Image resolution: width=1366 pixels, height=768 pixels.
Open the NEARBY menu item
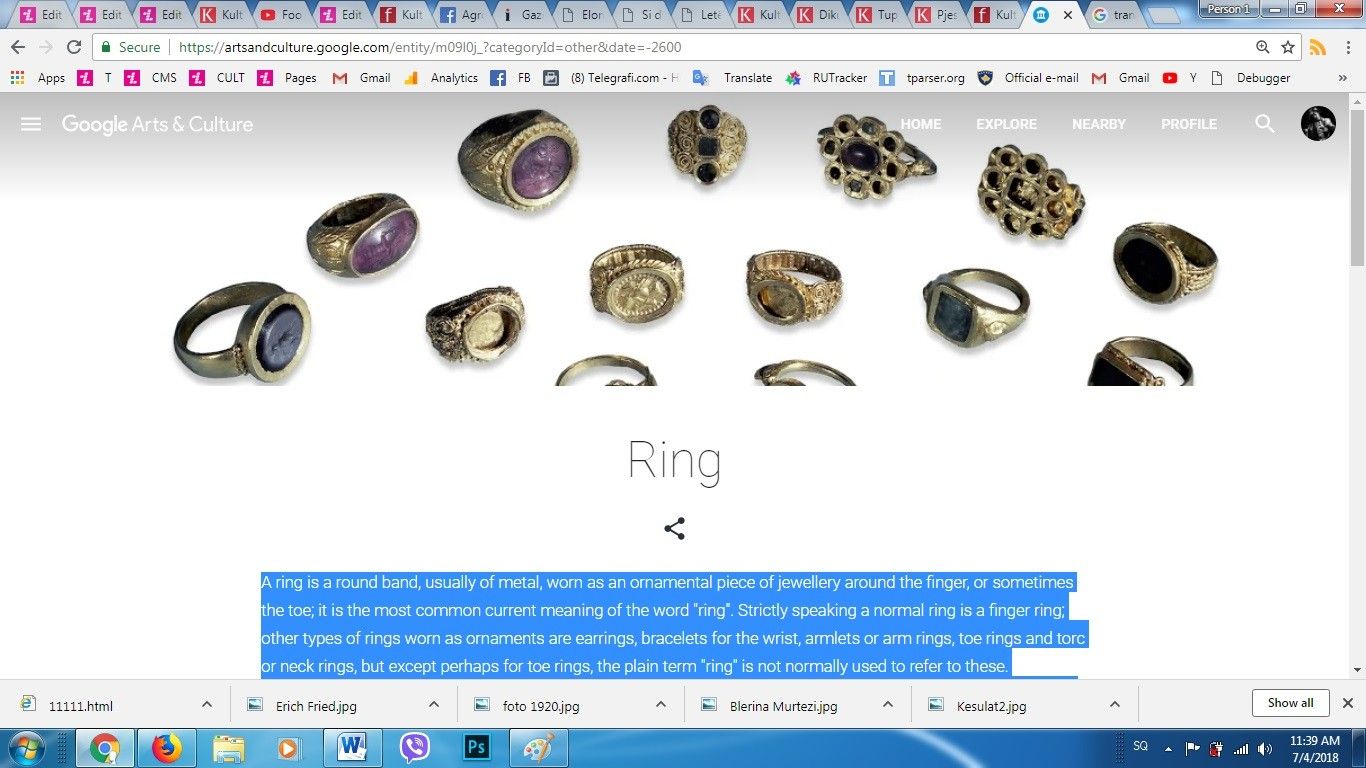coord(1098,124)
